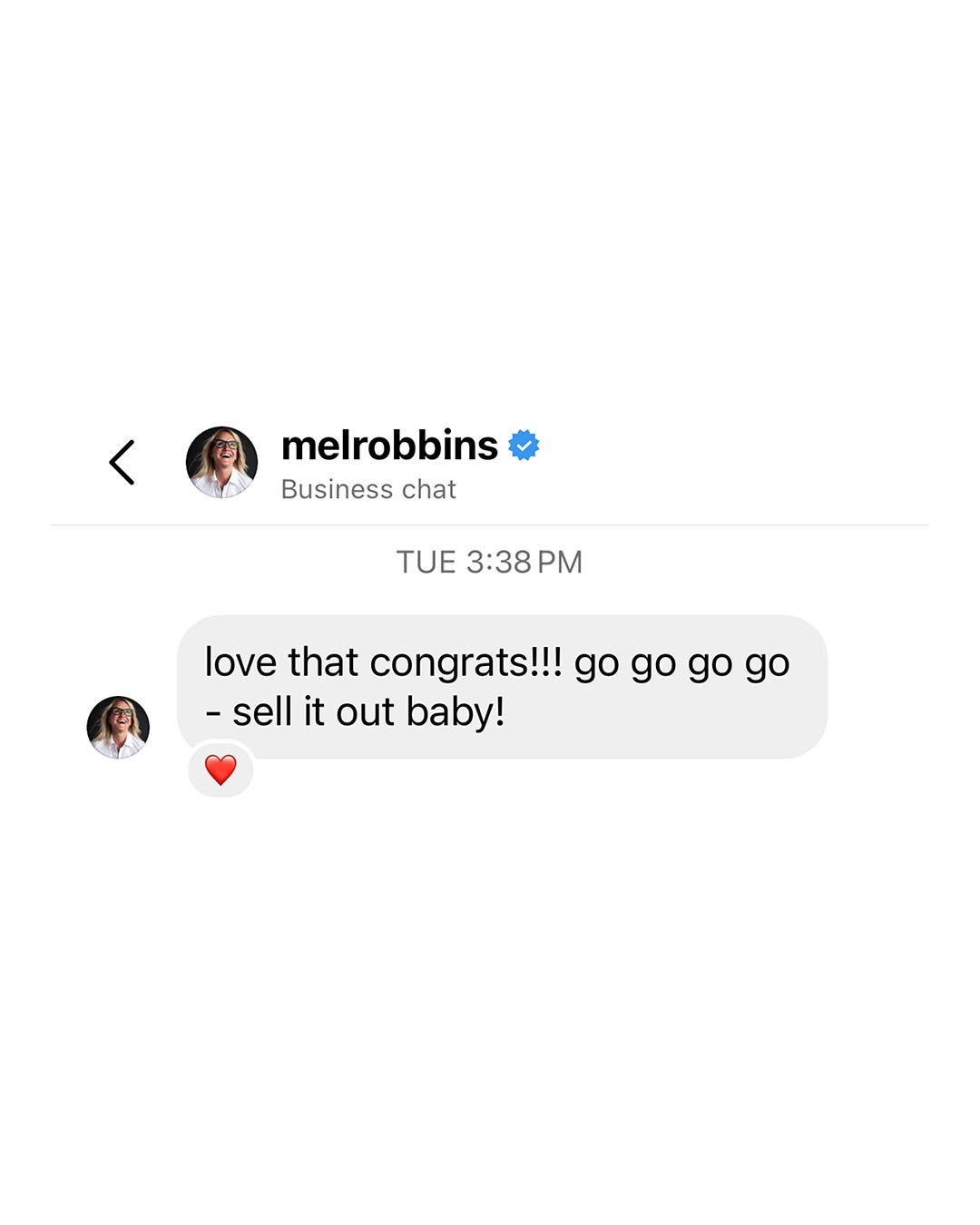
Task: Open the small sender avatar beside message
Action: click(x=118, y=727)
